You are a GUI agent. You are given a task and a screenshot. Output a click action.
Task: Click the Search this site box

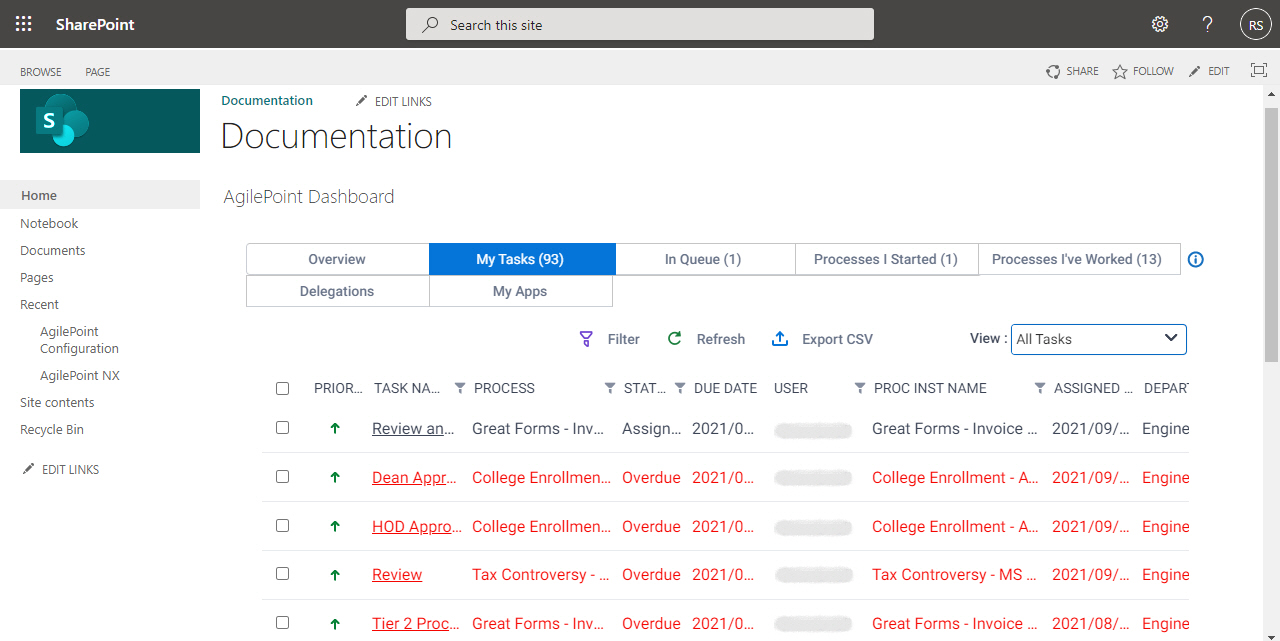[640, 25]
